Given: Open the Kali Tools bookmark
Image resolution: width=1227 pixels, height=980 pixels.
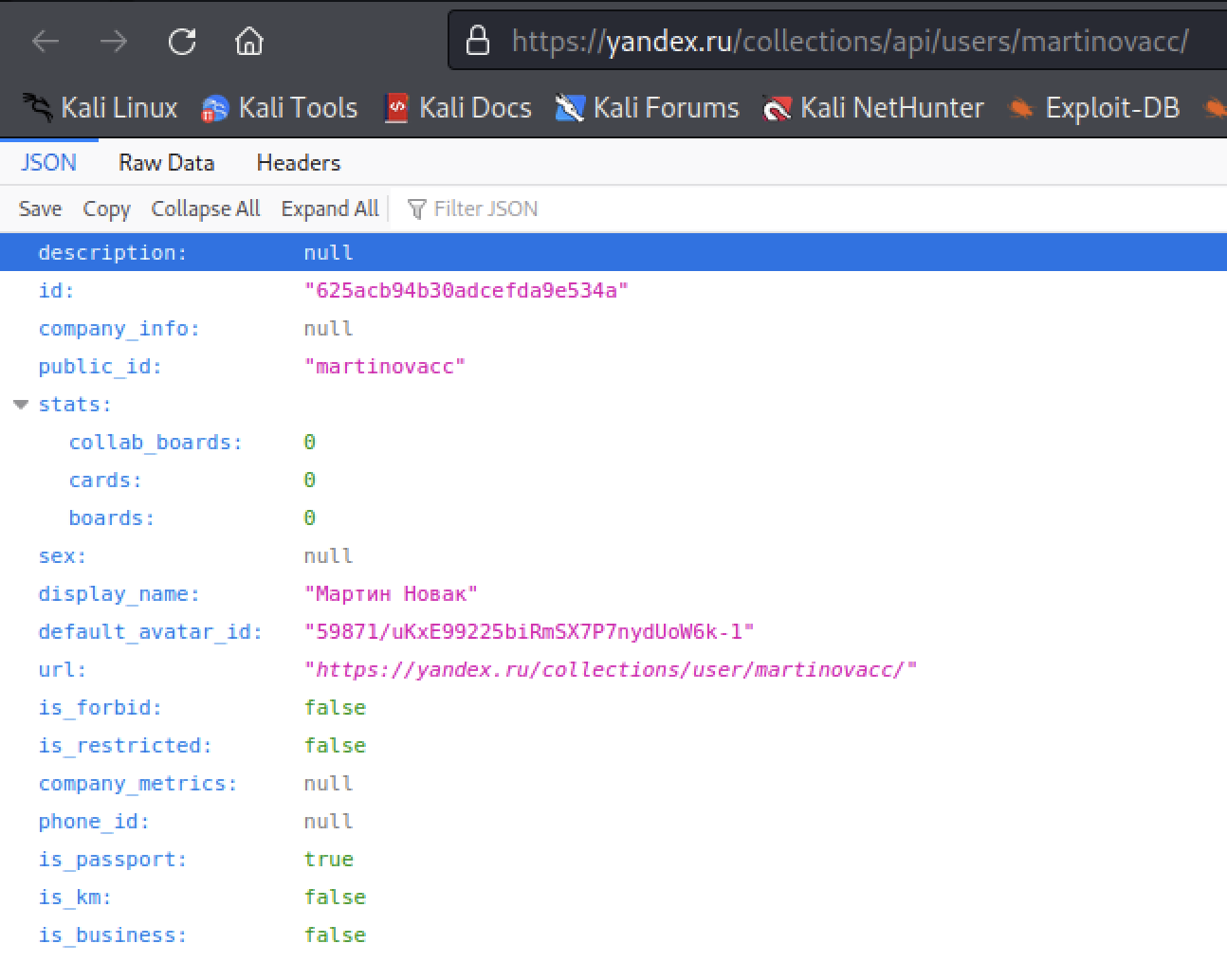Looking at the screenshot, I should pyautogui.click(x=280, y=109).
